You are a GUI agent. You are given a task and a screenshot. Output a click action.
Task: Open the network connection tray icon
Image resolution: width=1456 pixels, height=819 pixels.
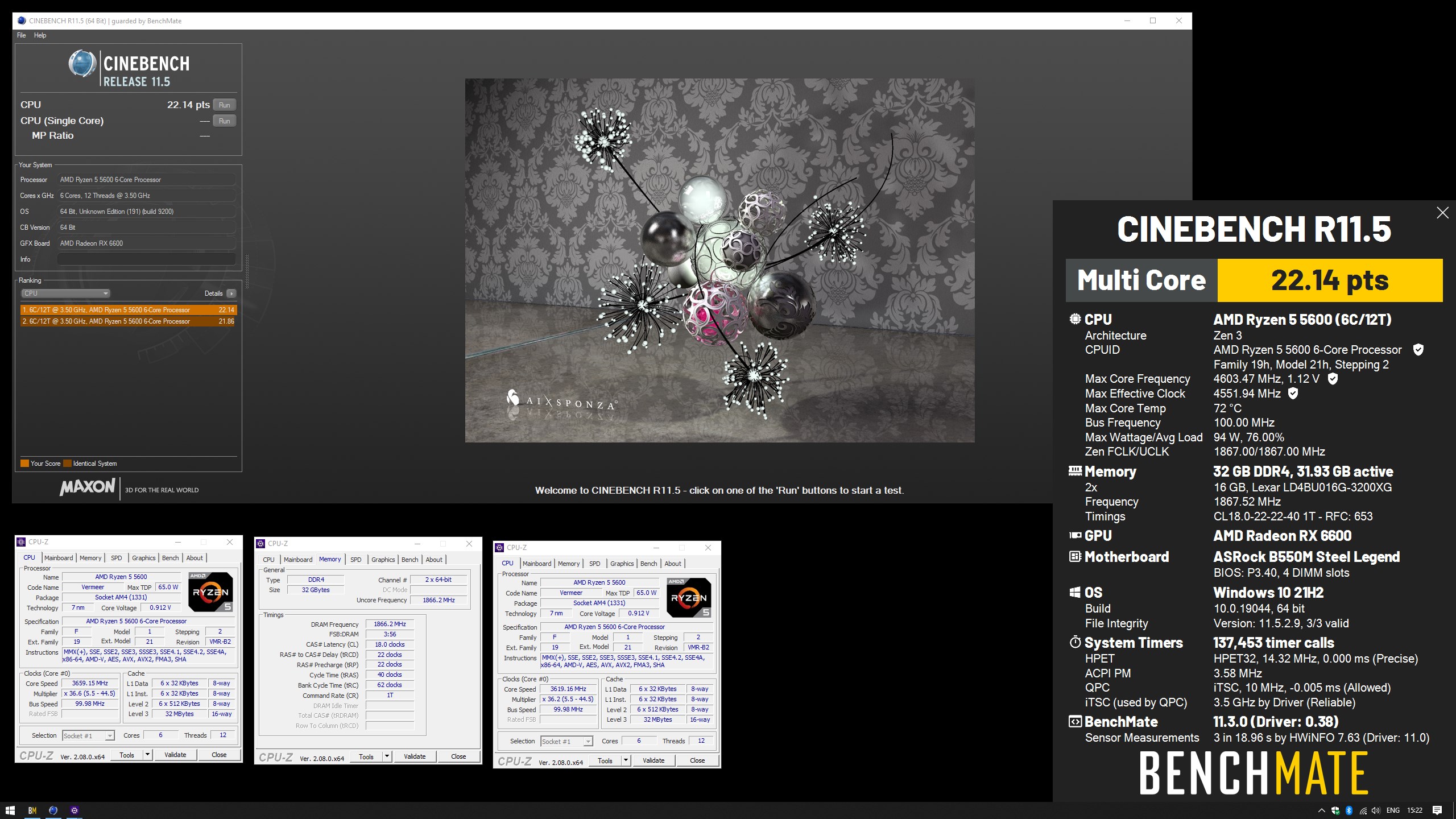coord(1363,810)
